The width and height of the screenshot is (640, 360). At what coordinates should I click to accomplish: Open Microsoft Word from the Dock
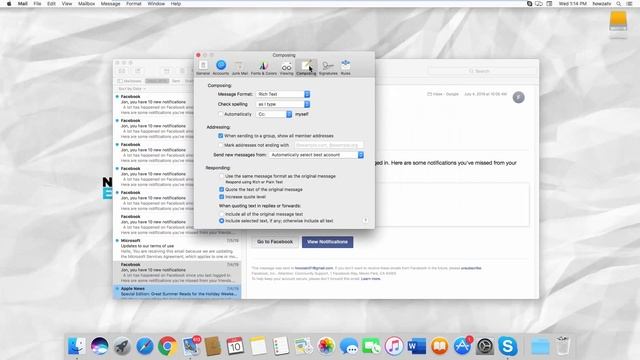pyautogui.click(x=416, y=346)
